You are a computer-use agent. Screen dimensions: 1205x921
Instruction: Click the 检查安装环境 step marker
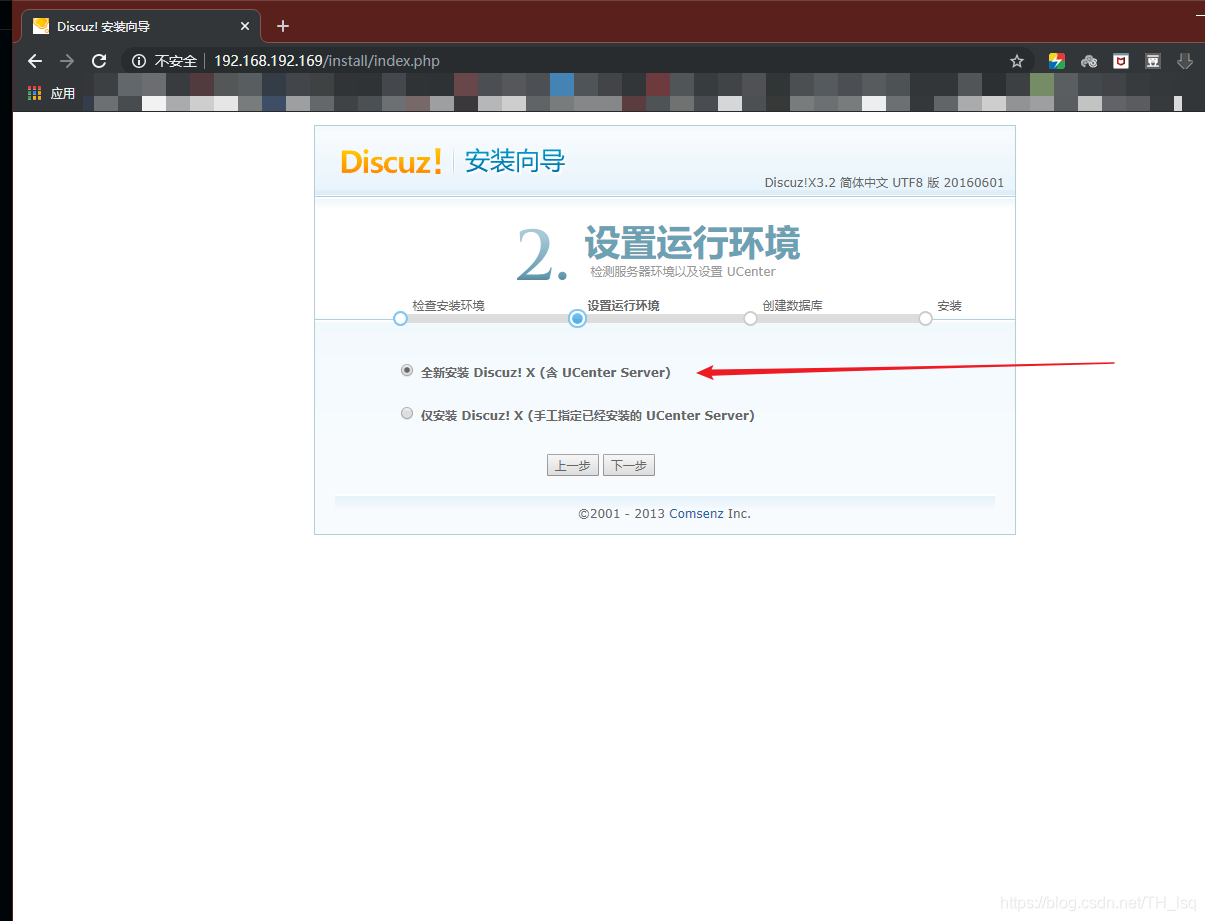(x=400, y=318)
